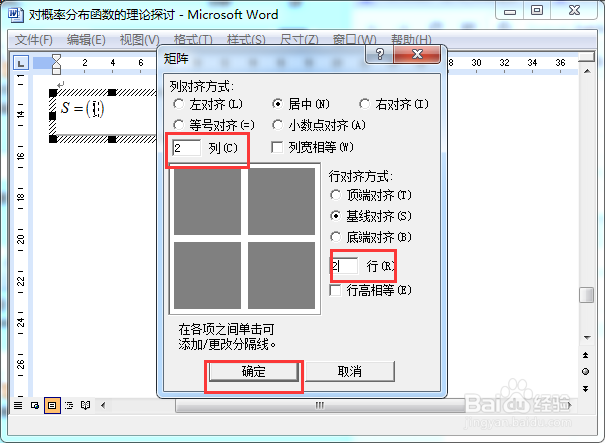
Task: Switch to normal view icon at bottom left
Action: 18,405
